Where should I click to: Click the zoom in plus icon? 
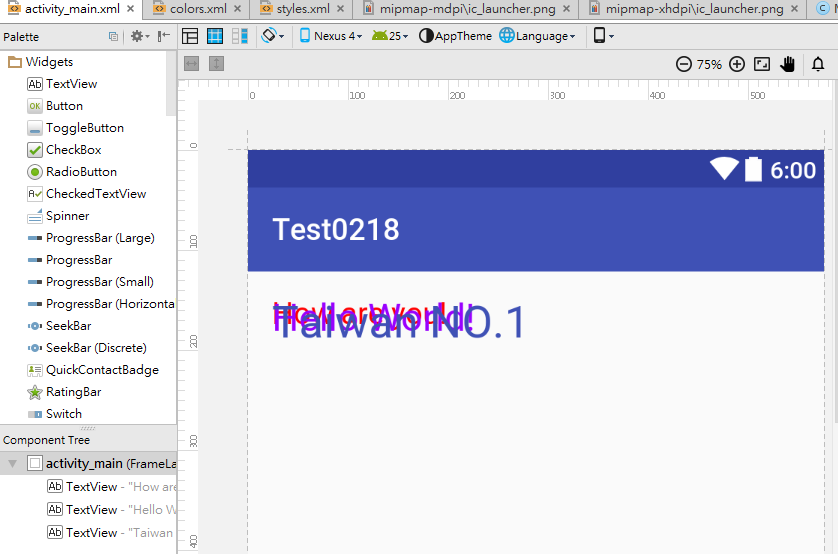pyautogui.click(x=737, y=64)
